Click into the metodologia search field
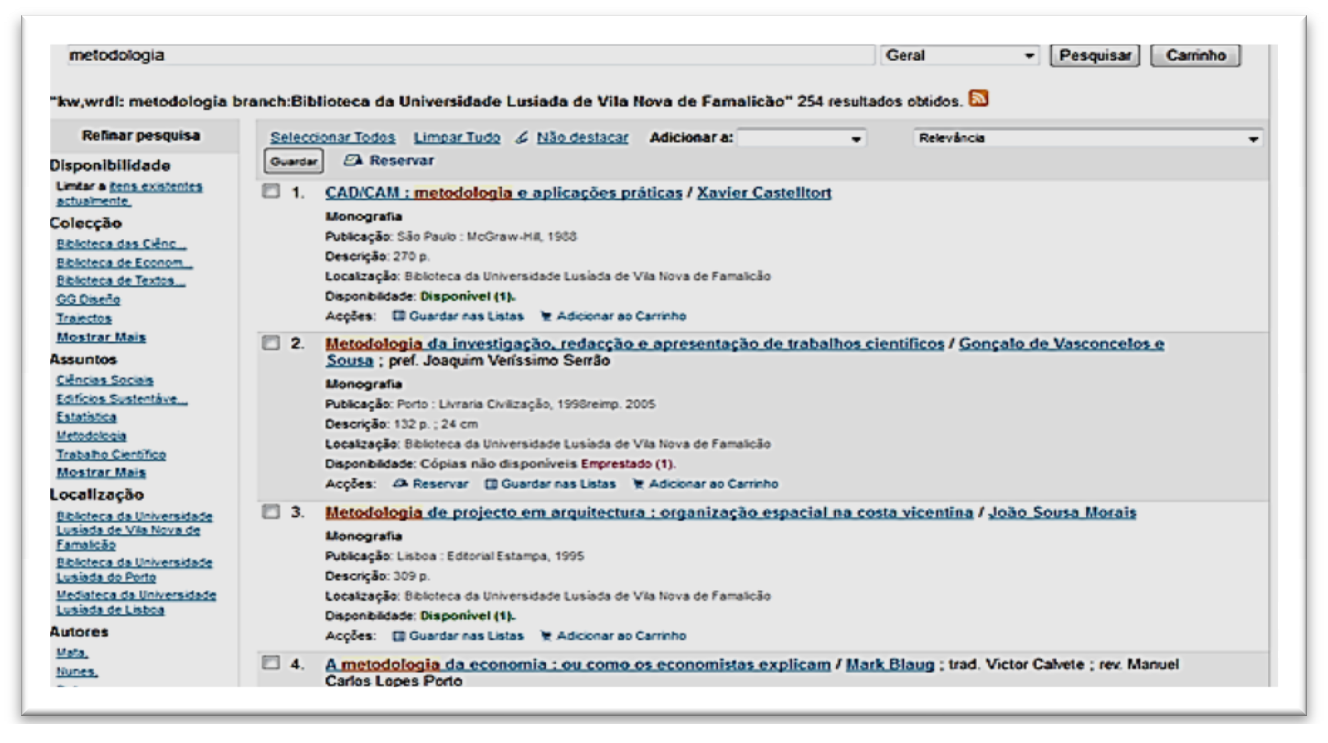The image size is (1328, 743). [x=469, y=55]
